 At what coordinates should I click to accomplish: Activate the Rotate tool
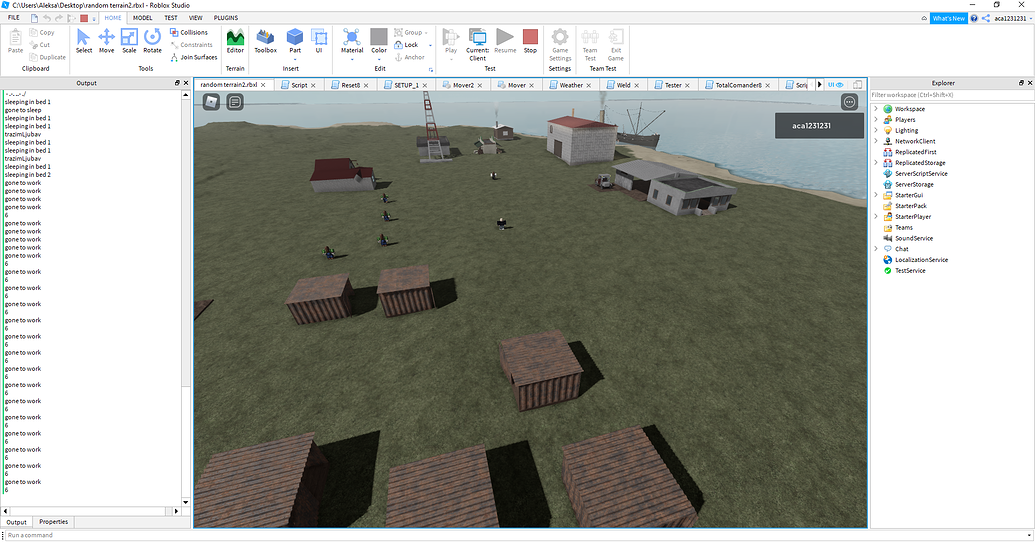coord(152,41)
